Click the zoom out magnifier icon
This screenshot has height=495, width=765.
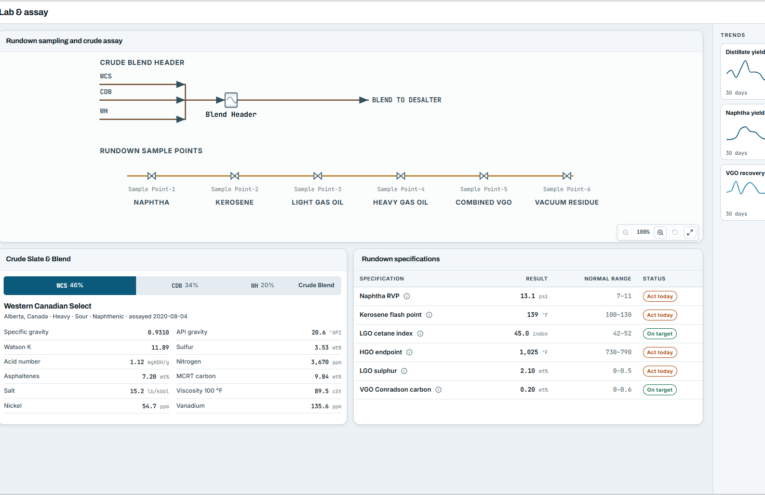(x=625, y=233)
